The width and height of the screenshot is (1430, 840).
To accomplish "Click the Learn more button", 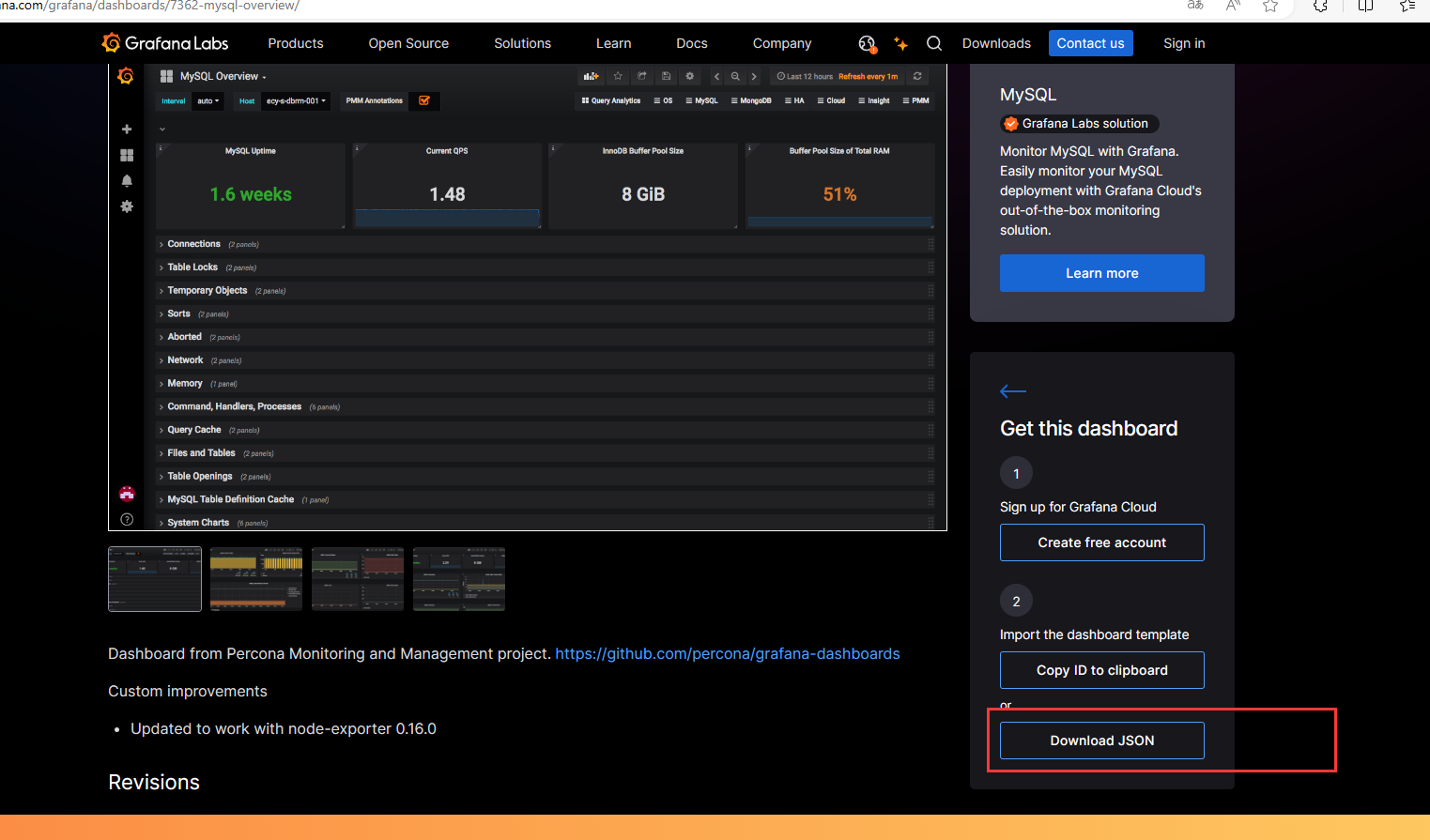I will point(1102,273).
